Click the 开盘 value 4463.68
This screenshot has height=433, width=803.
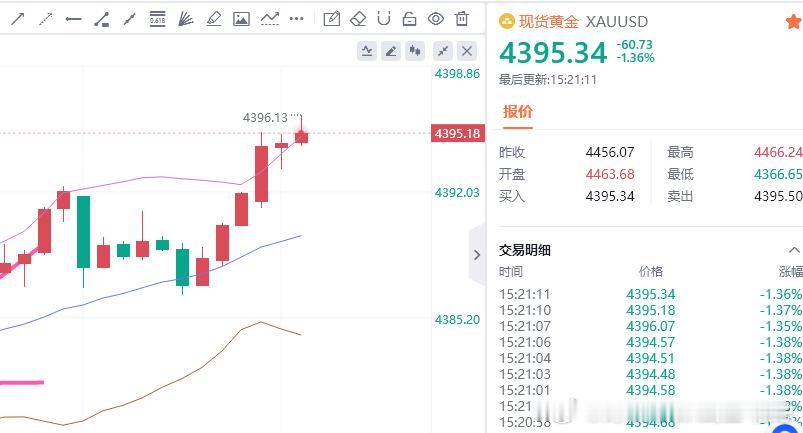[x=610, y=175]
